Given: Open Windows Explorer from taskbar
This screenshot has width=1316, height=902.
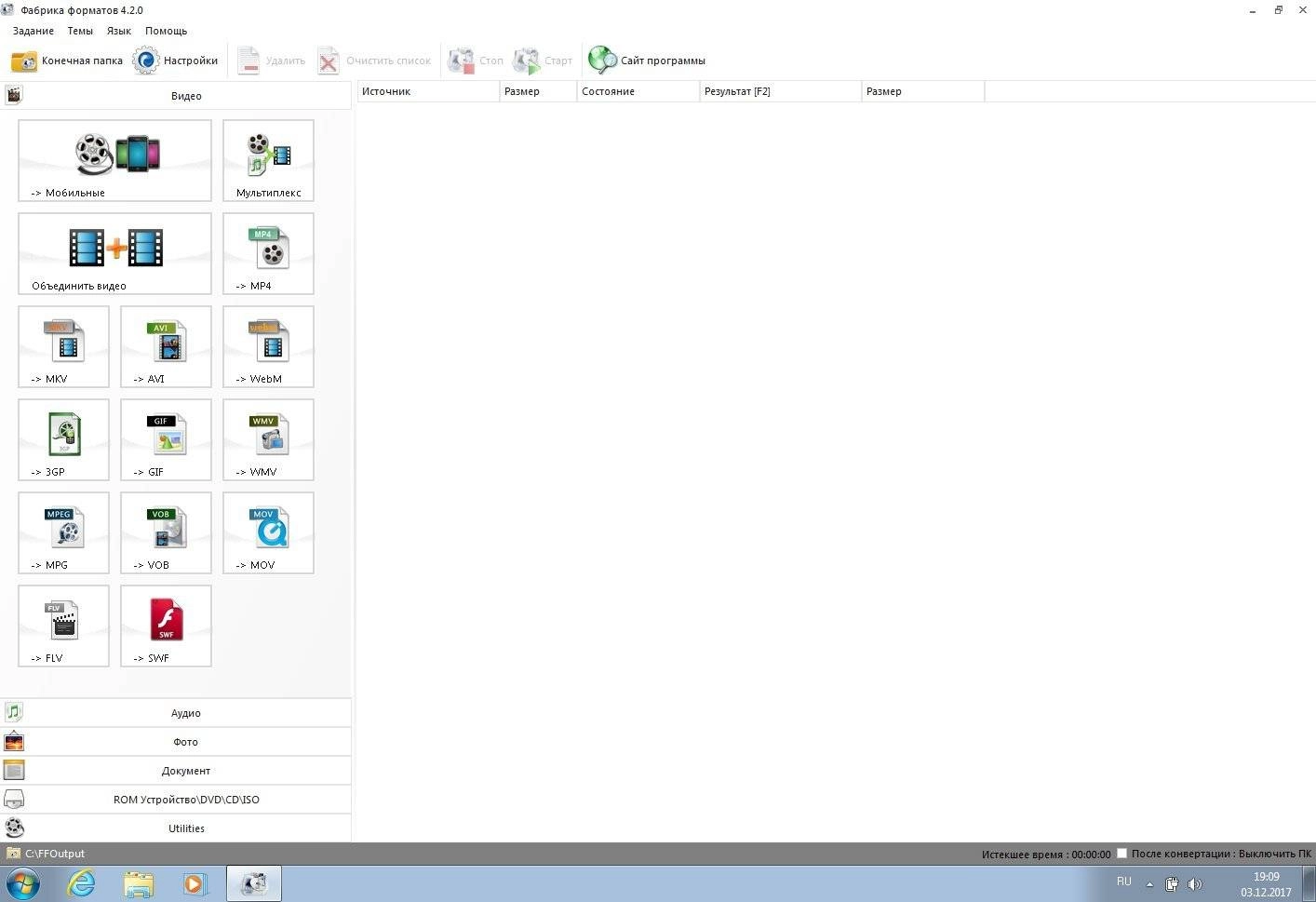Looking at the screenshot, I should (x=139, y=883).
